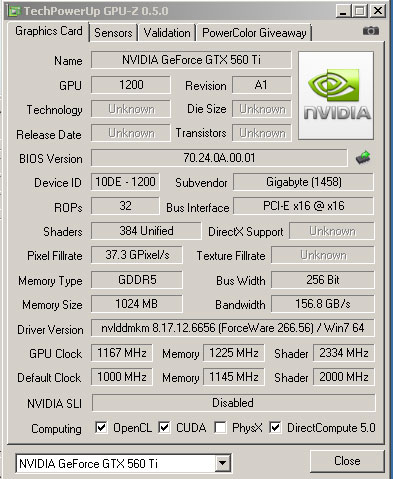Screen dimensions: 393x479
Task: Click the ROPs value 32
Action: [125, 206]
